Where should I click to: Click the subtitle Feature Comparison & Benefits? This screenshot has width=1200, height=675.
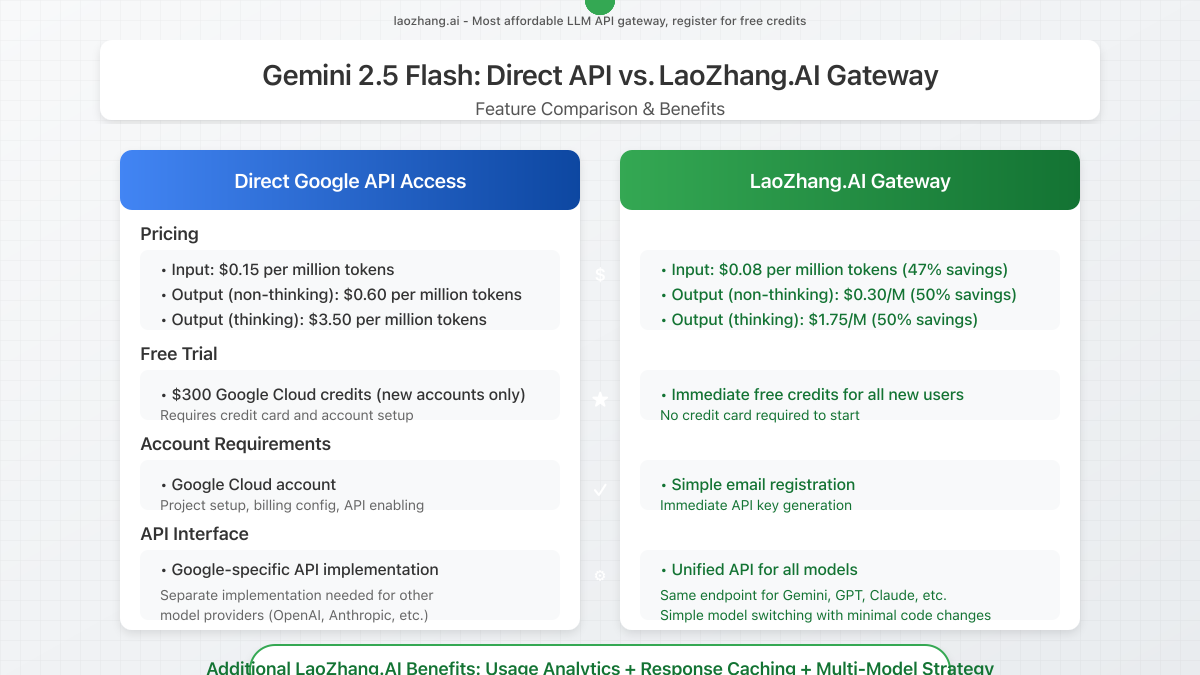[600, 108]
